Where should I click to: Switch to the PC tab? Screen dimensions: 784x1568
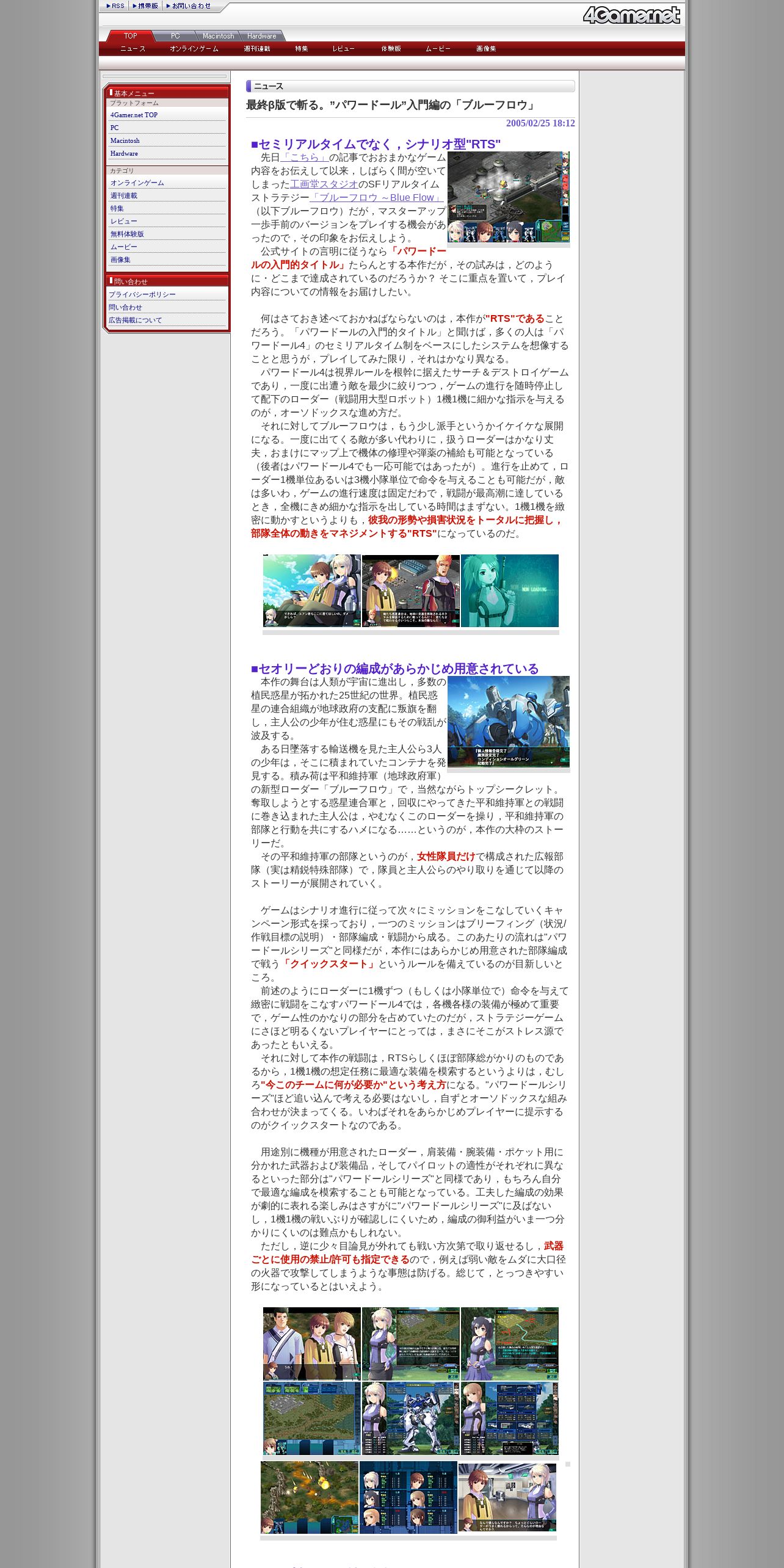click(175, 36)
